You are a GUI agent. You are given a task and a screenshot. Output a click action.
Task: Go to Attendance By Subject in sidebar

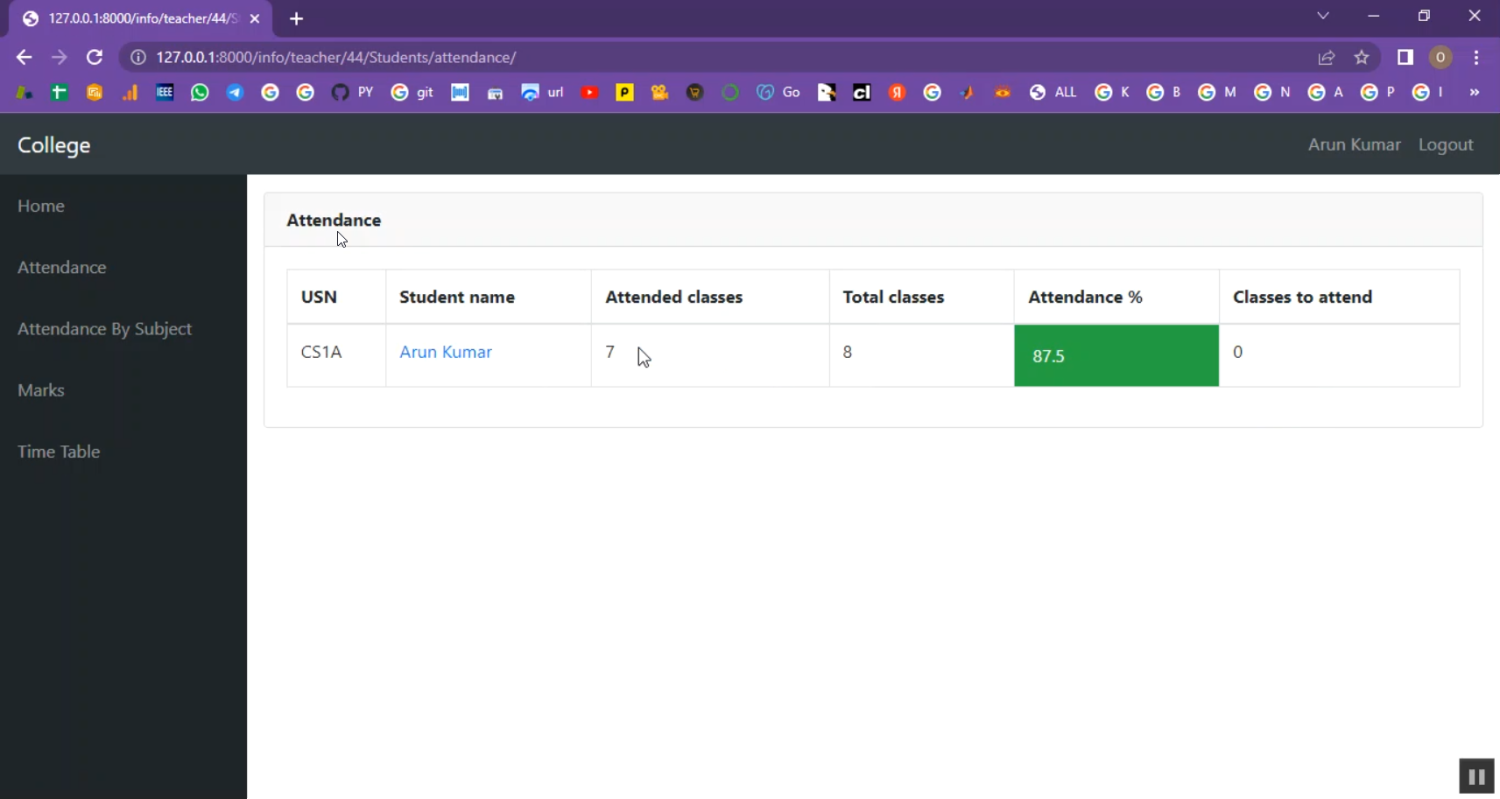click(x=104, y=329)
